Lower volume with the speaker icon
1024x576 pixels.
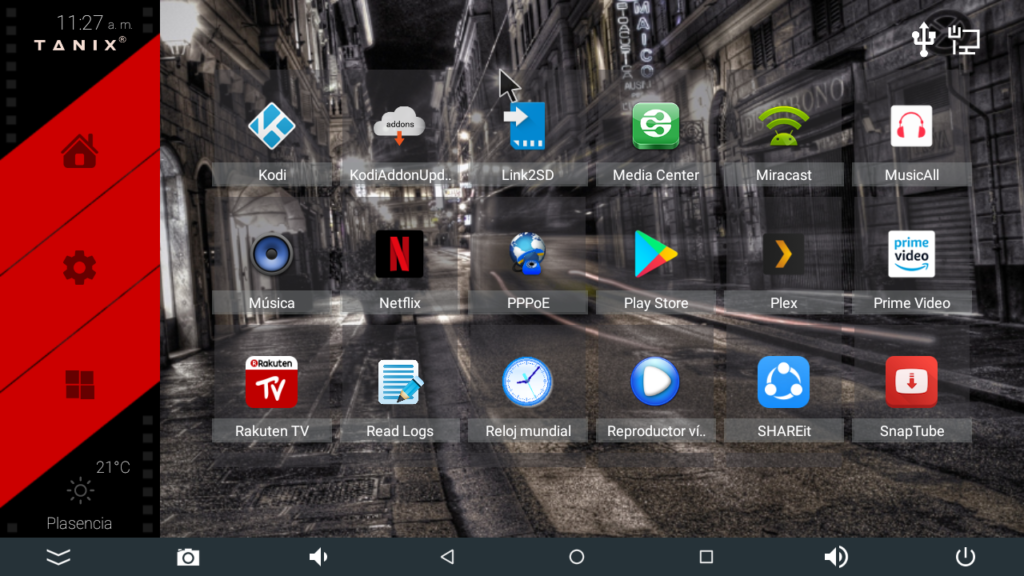318,557
